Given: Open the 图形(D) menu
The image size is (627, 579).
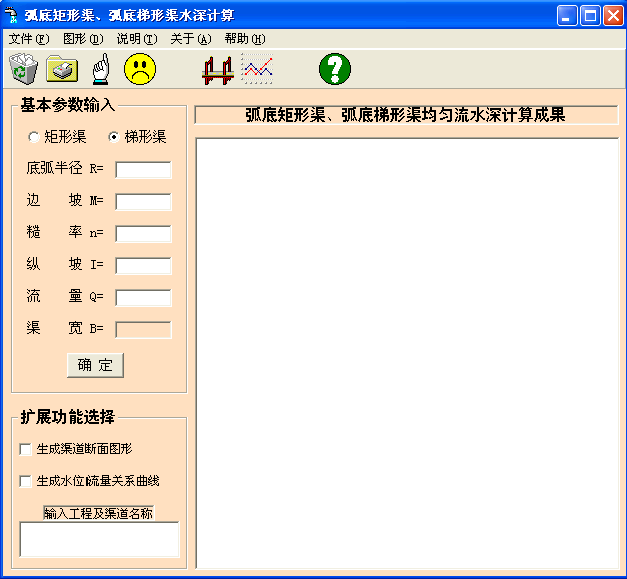Looking at the screenshot, I should click(83, 39).
